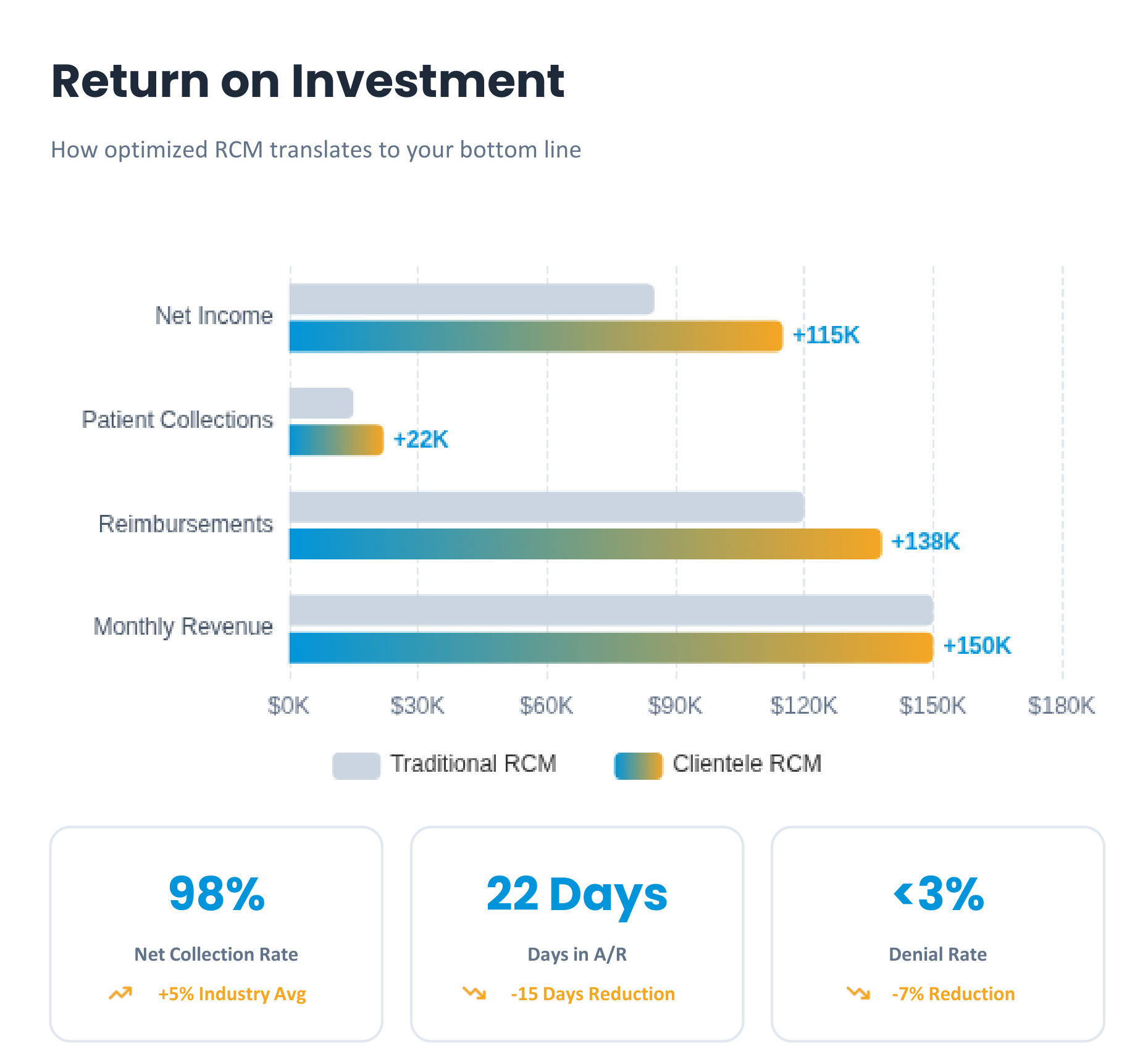This screenshot has width=1148, height=1057.
Task: Click the downward trend icon beside -7% Reduction
Action: point(858,993)
